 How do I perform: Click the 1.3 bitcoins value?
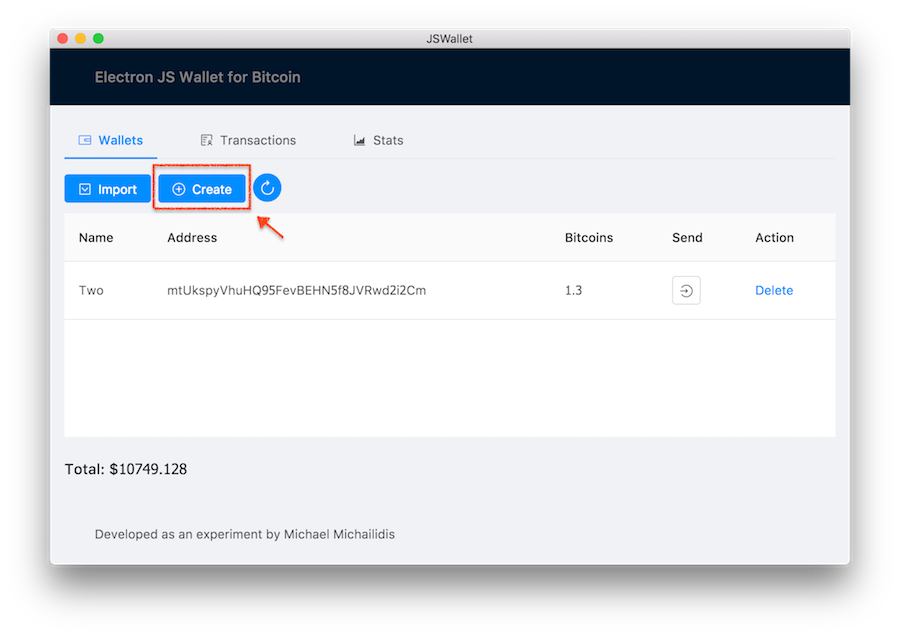[573, 290]
